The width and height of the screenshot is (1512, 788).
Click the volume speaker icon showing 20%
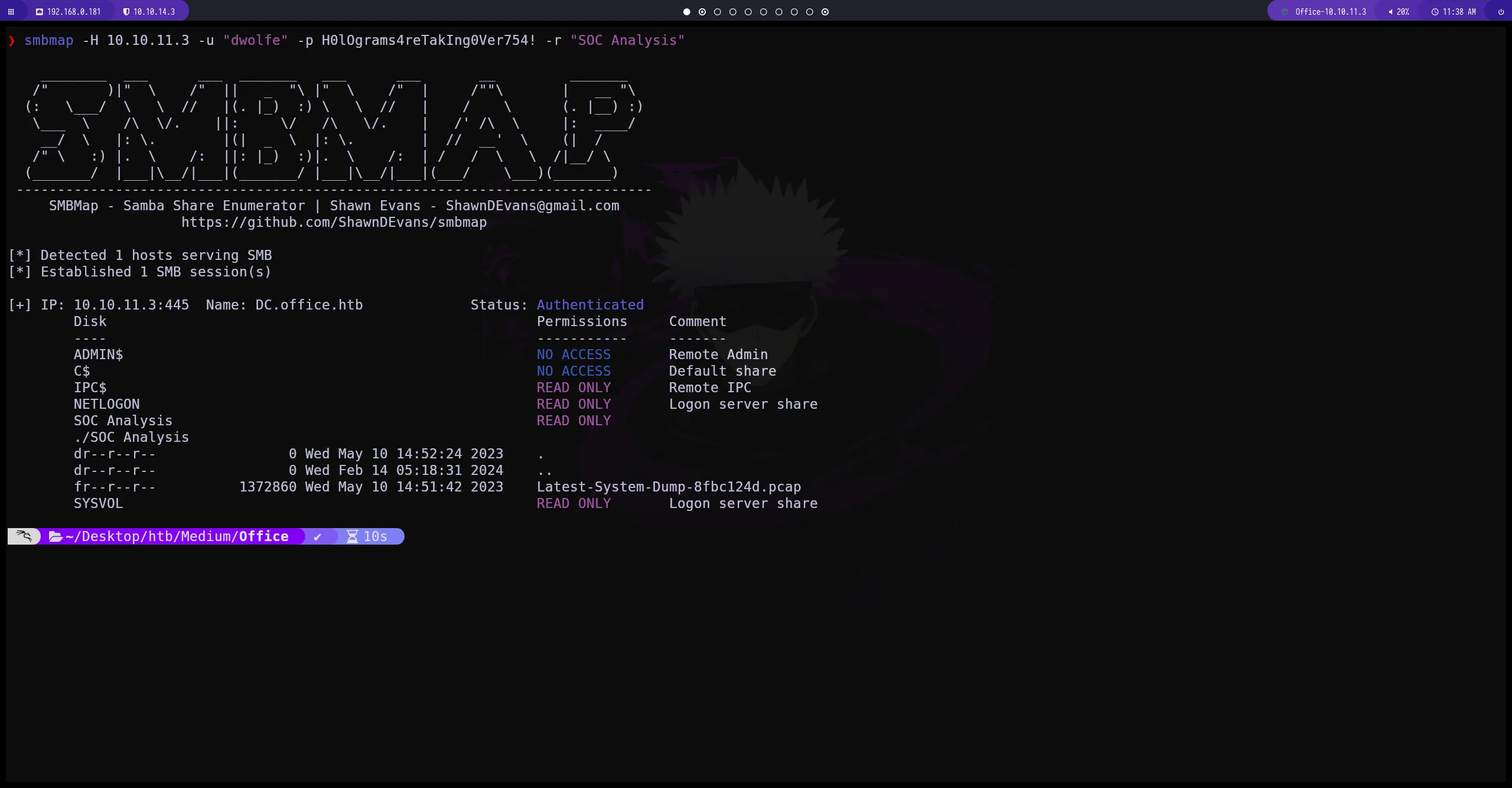tap(1390, 12)
